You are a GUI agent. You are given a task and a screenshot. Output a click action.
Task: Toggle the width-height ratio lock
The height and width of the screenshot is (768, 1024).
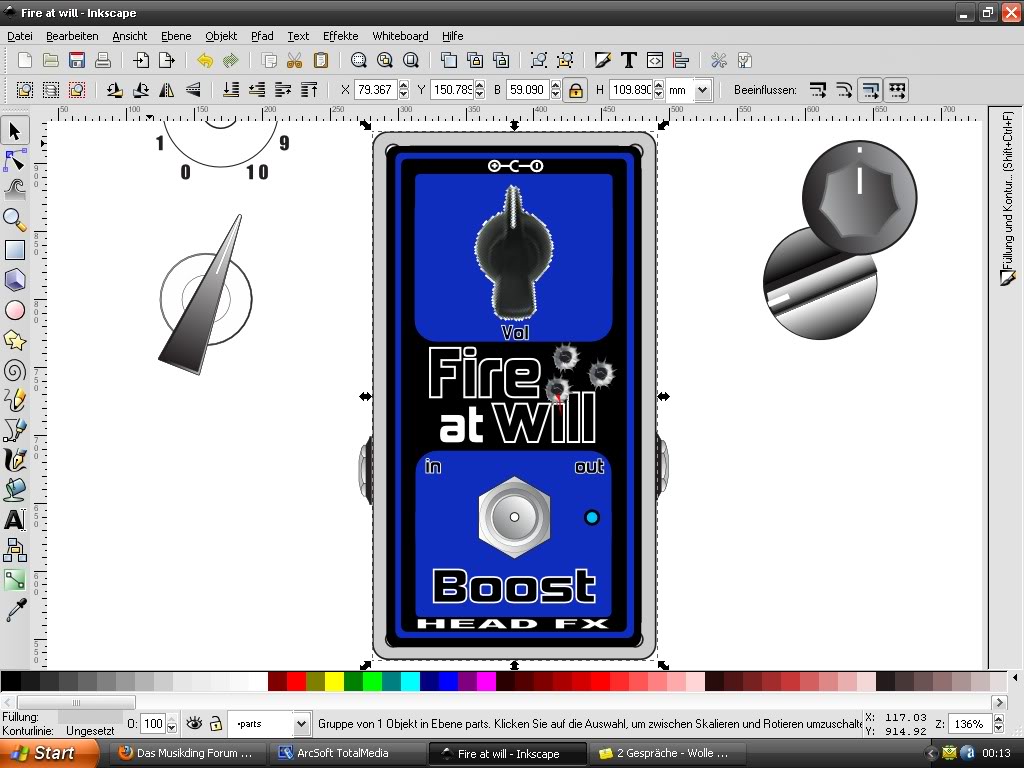(x=575, y=90)
